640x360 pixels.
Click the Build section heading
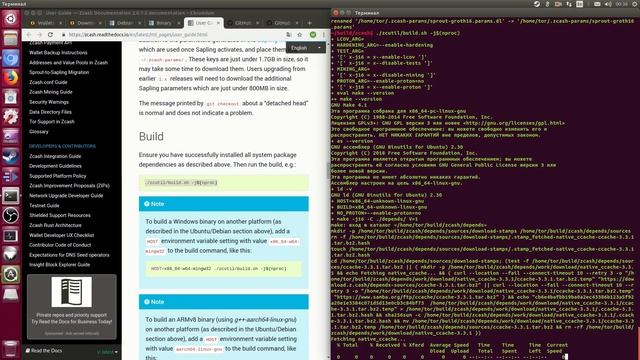[x=151, y=136]
